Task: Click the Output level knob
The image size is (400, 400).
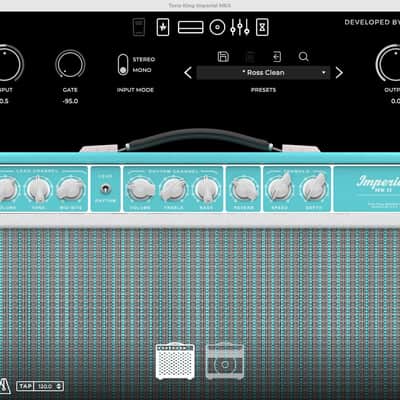Action: coord(389,63)
